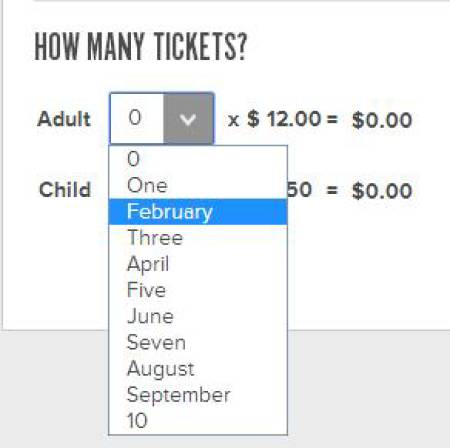Click the Adult row $0.00 total
The image size is (450, 448).
pyautogui.click(x=382, y=120)
